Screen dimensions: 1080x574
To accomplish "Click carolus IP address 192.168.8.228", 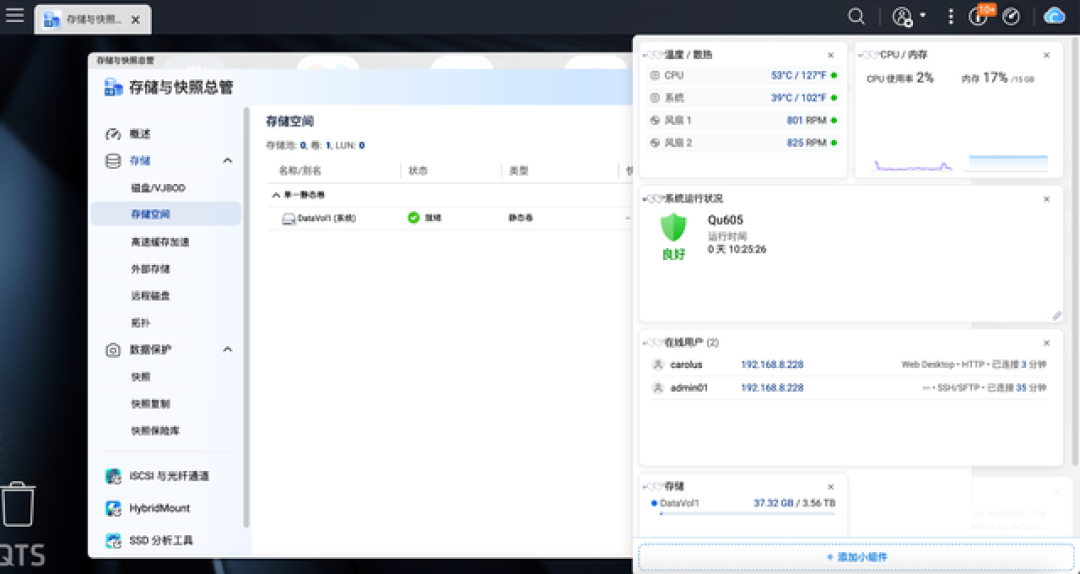I will pyautogui.click(x=772, y=365).
